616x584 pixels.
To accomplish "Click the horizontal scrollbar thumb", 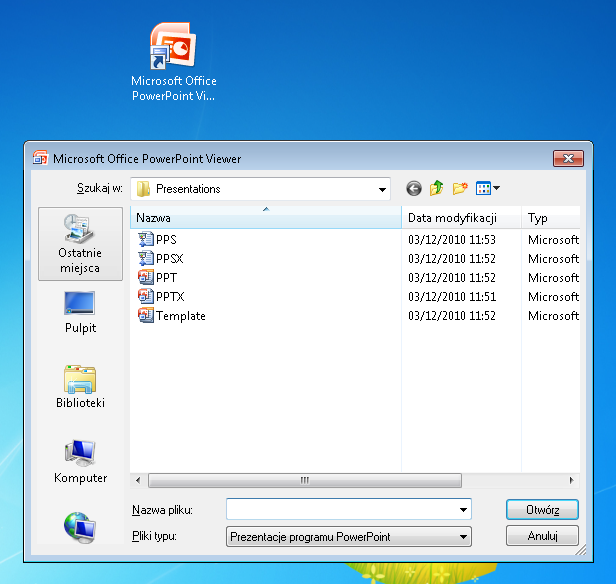I will [305, 480].
